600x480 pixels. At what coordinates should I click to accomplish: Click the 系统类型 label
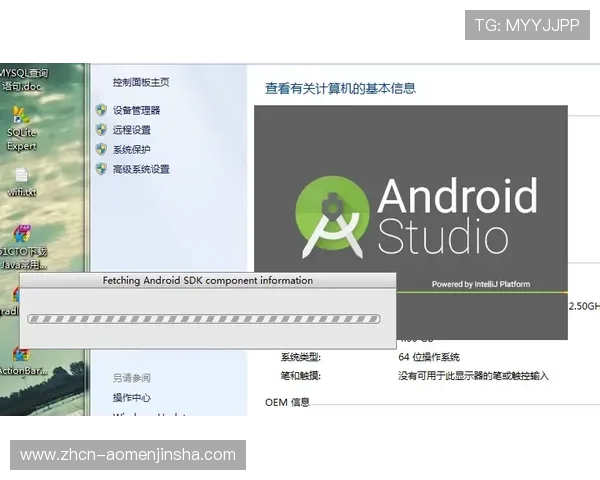[x=301, y=357]
